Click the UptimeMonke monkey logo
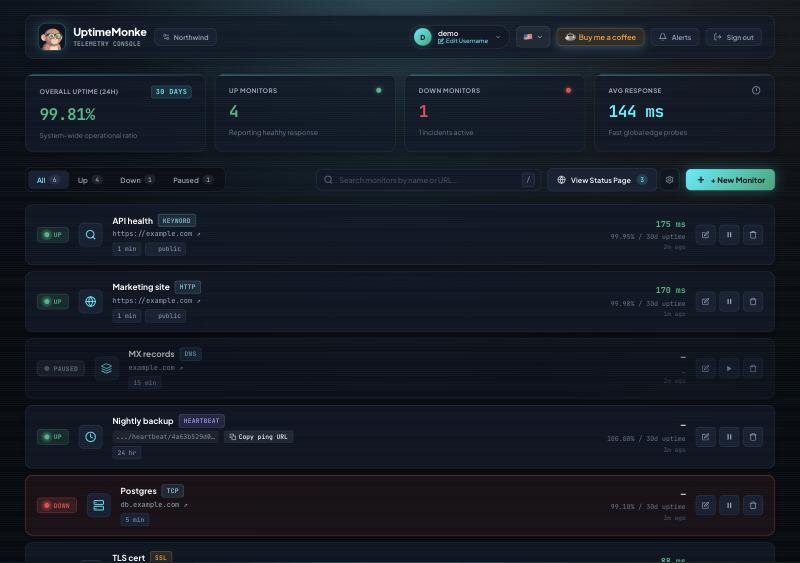The image size is (800, 563). pyautogui.click(x=52, y=37)
